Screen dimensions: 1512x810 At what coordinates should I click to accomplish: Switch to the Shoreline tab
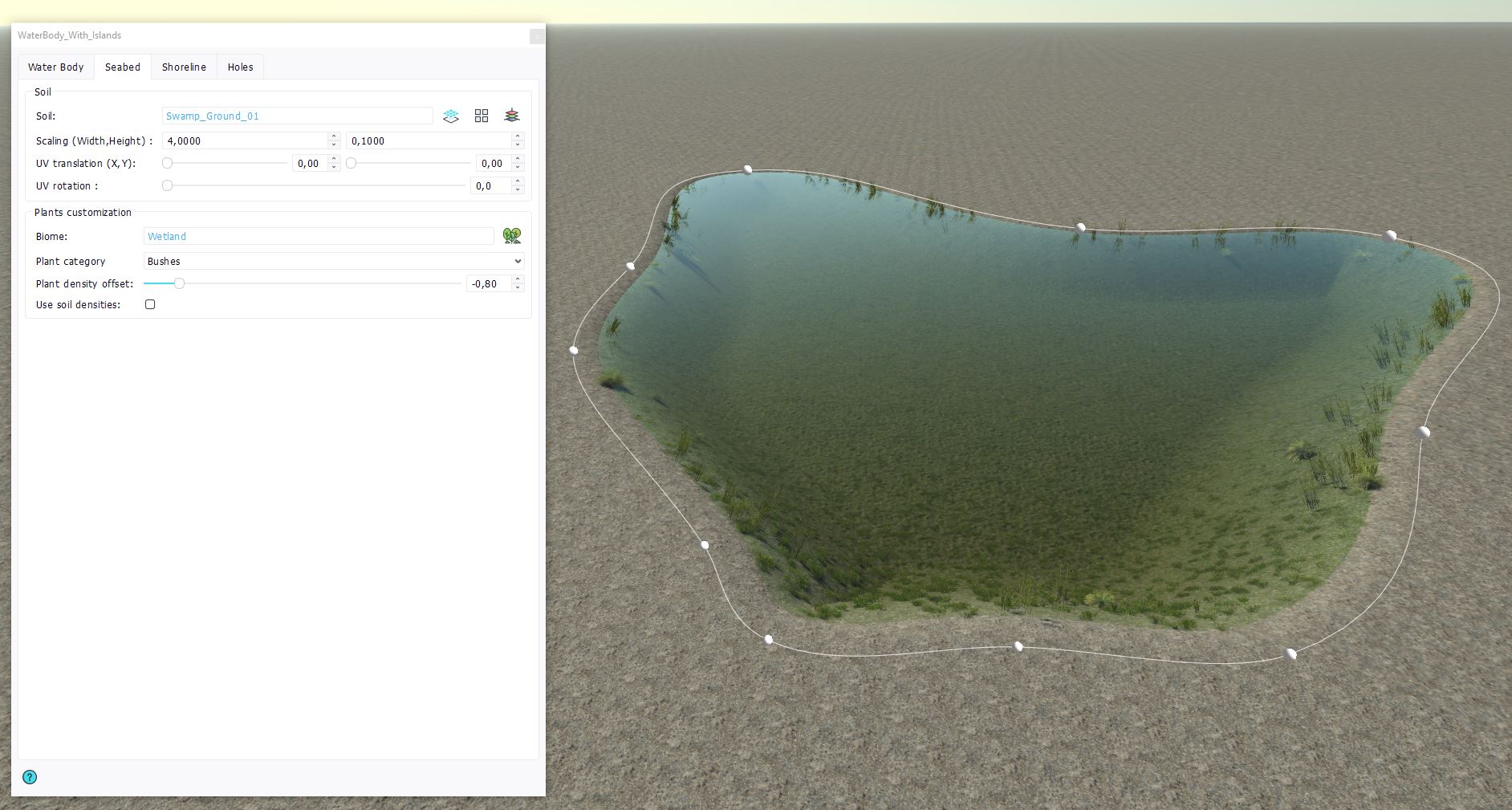point(184,67)
